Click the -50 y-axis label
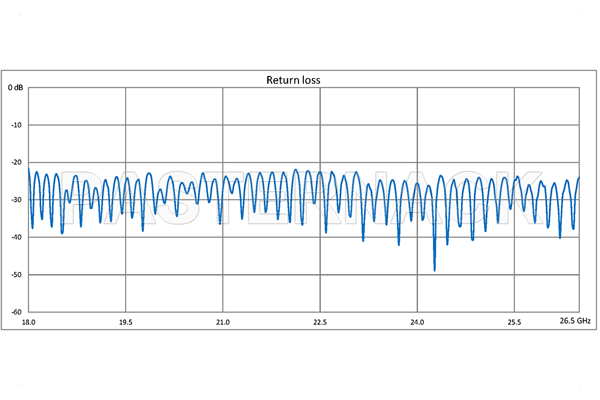Viewport: 600px width, 400px height. [x=17, y=275]
